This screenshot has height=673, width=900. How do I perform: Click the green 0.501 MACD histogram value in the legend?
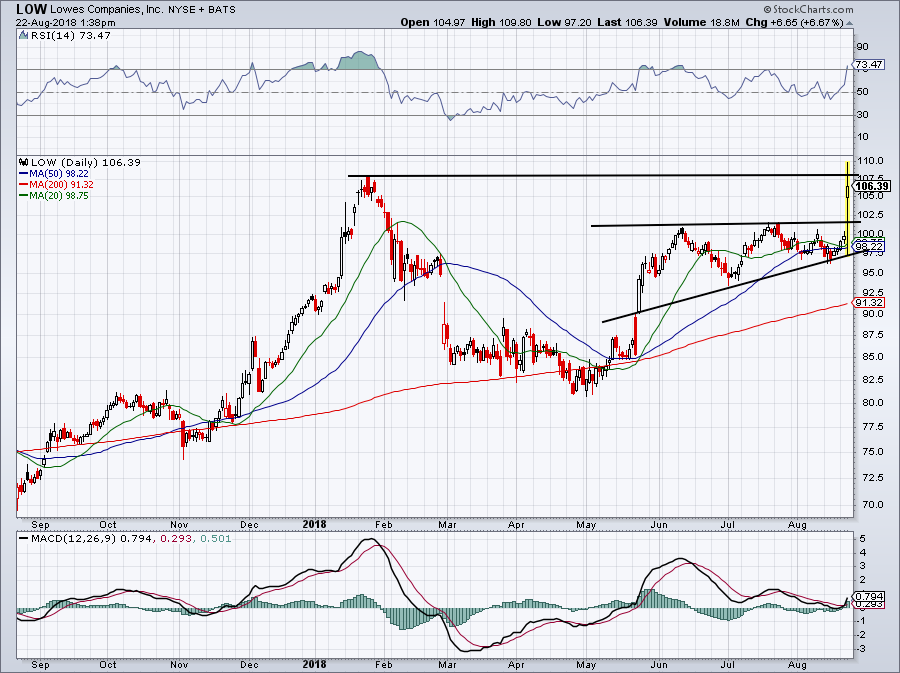(x=214, y=538)
